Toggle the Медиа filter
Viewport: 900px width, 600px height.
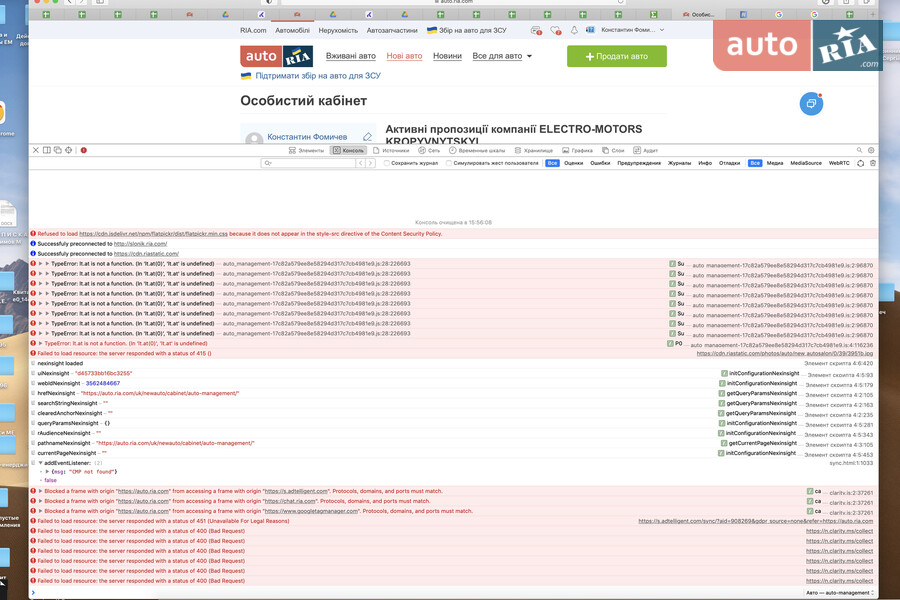(x=775, y=163)
